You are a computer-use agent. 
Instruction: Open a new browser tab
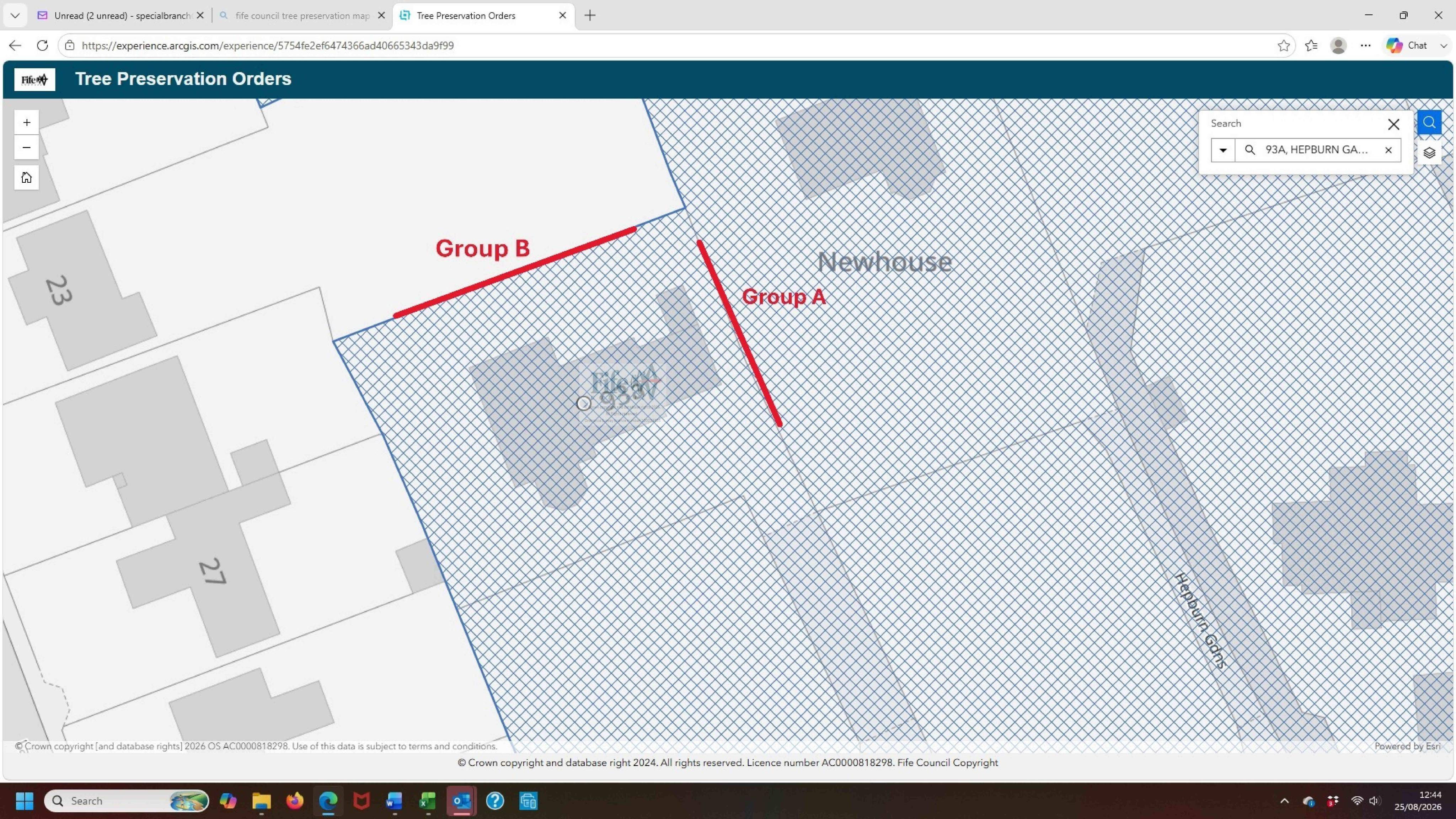589,16
